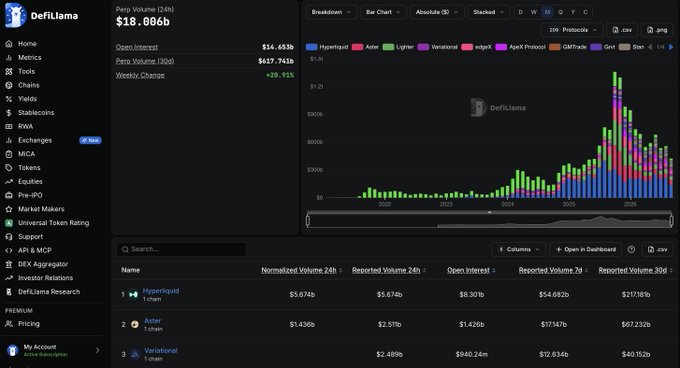Click the New badge beside Exchanges
This screenshot has width=680, height=368.
90,140
